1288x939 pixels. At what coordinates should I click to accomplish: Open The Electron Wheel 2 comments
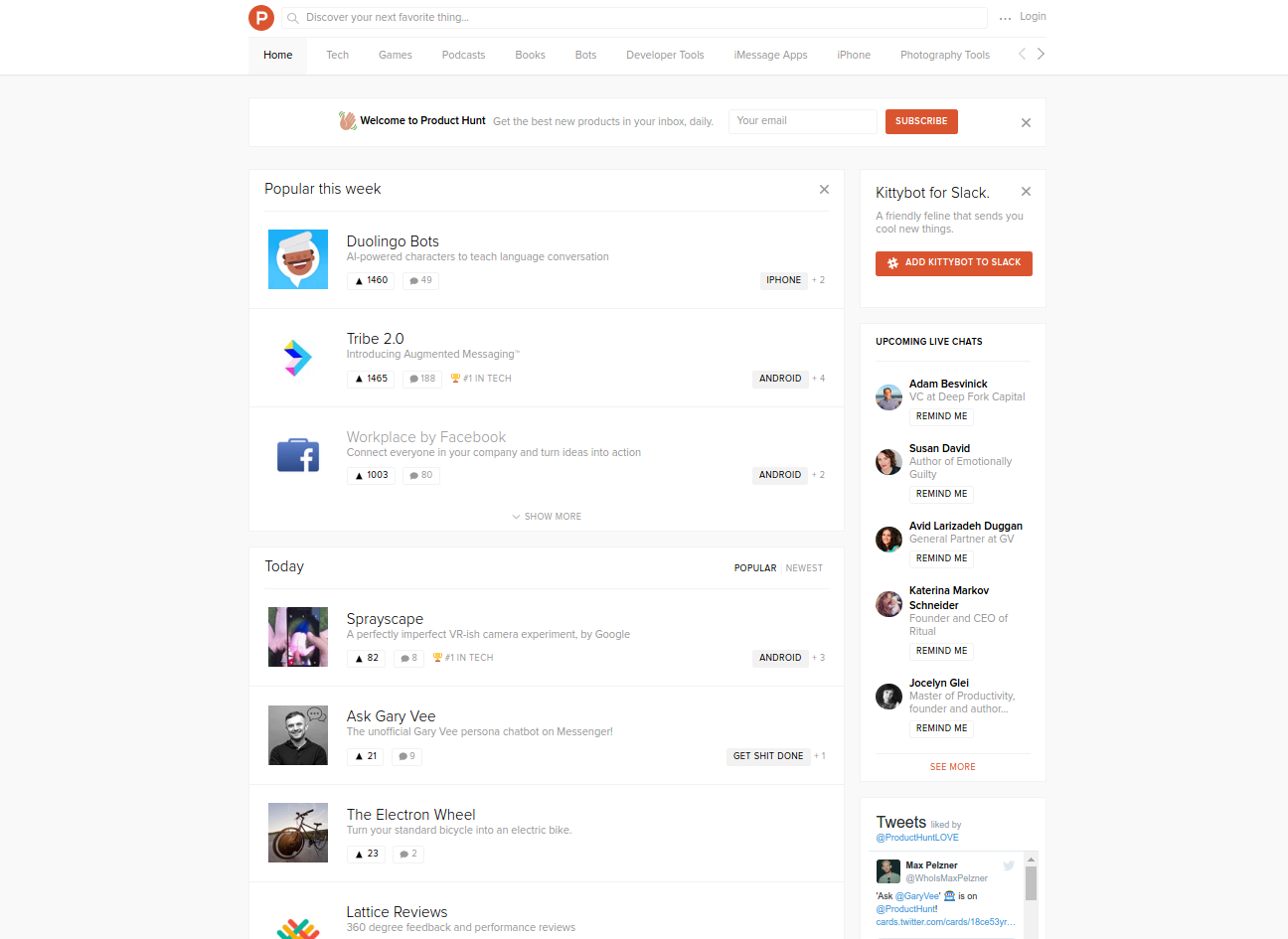click(408, 855)
